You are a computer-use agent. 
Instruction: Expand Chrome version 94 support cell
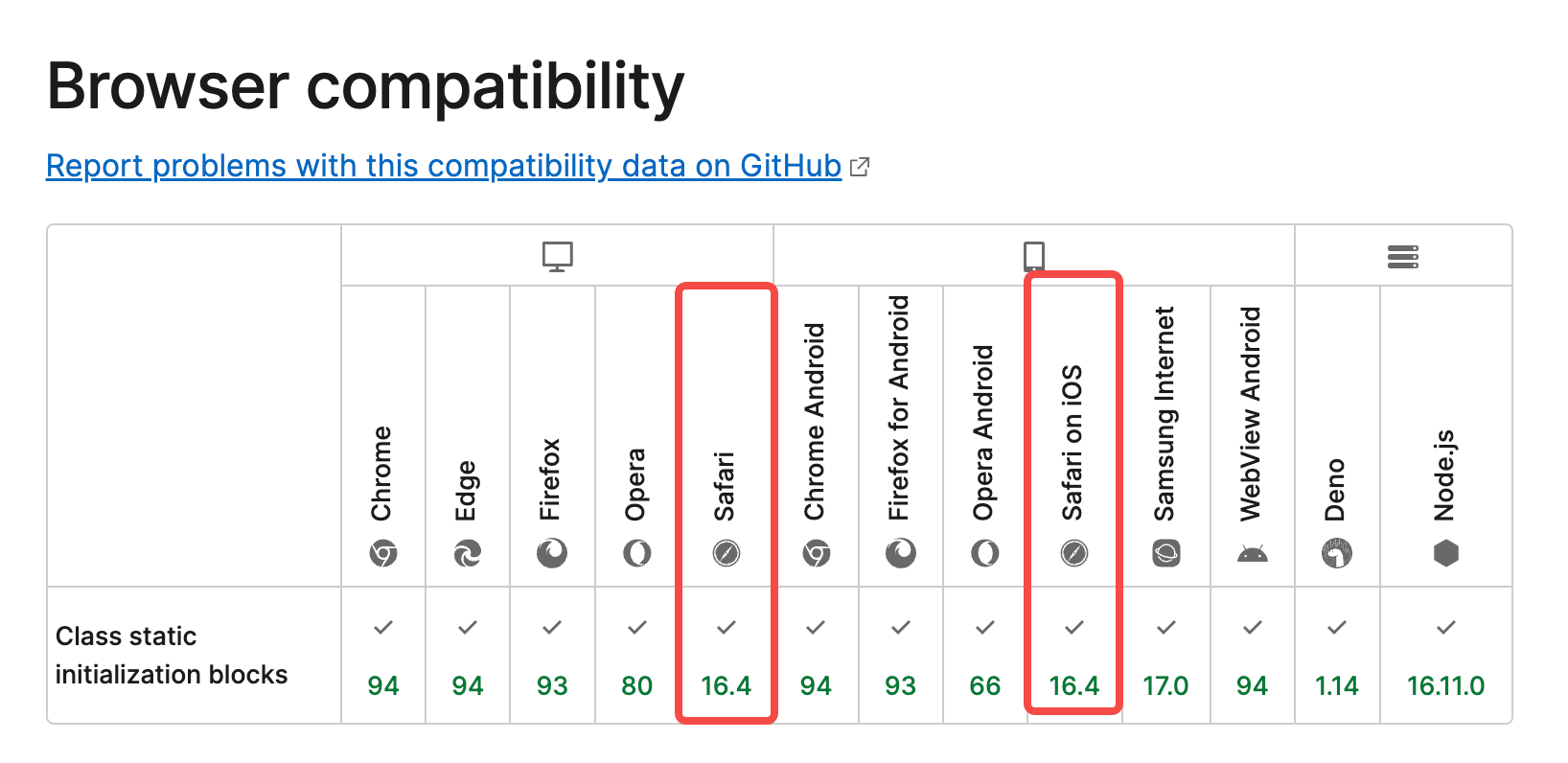coord(383,656)
